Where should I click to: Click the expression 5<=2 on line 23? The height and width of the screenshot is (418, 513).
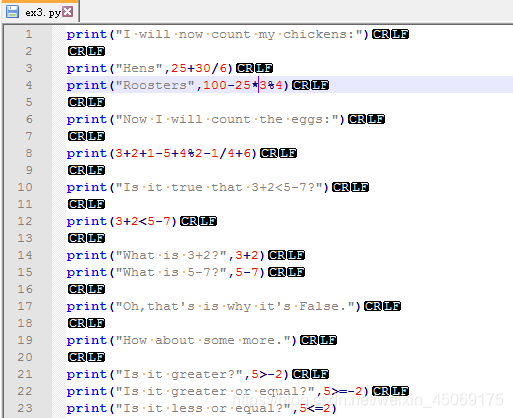[x=315, y=408]
